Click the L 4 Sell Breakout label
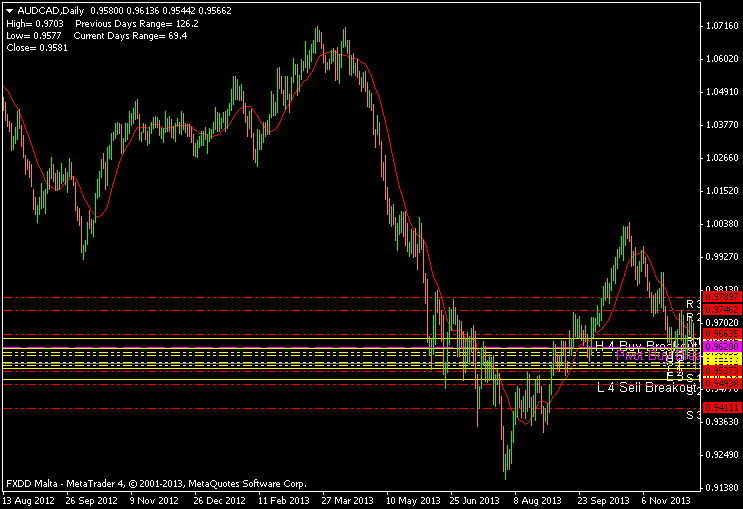 (x=645, y=387)
